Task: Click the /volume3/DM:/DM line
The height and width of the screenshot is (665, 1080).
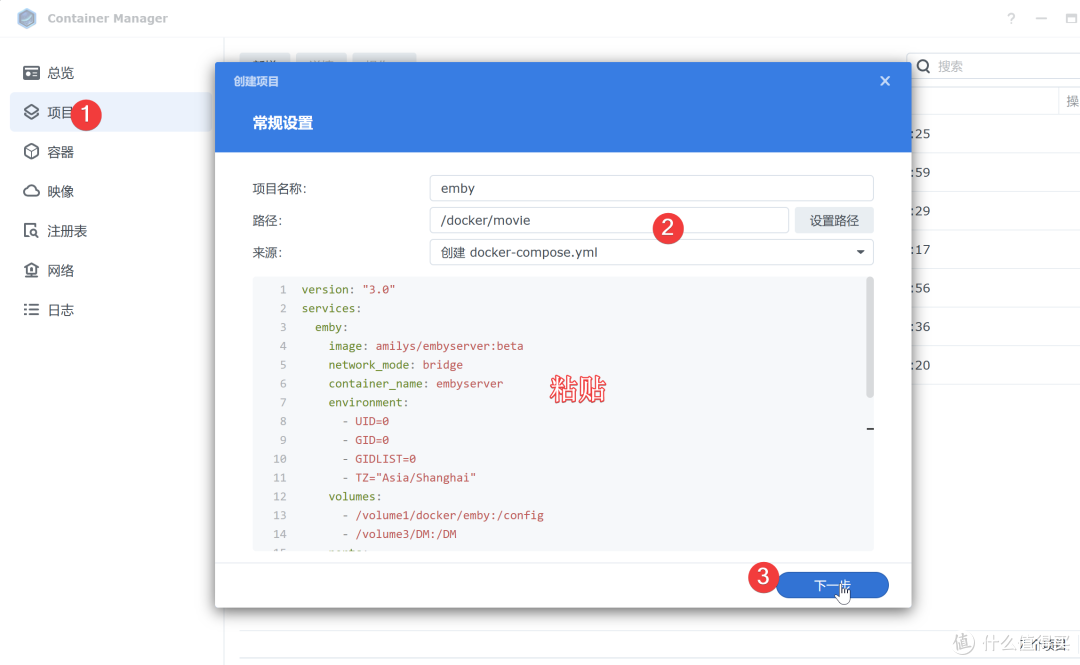Action: coord(399,534)
